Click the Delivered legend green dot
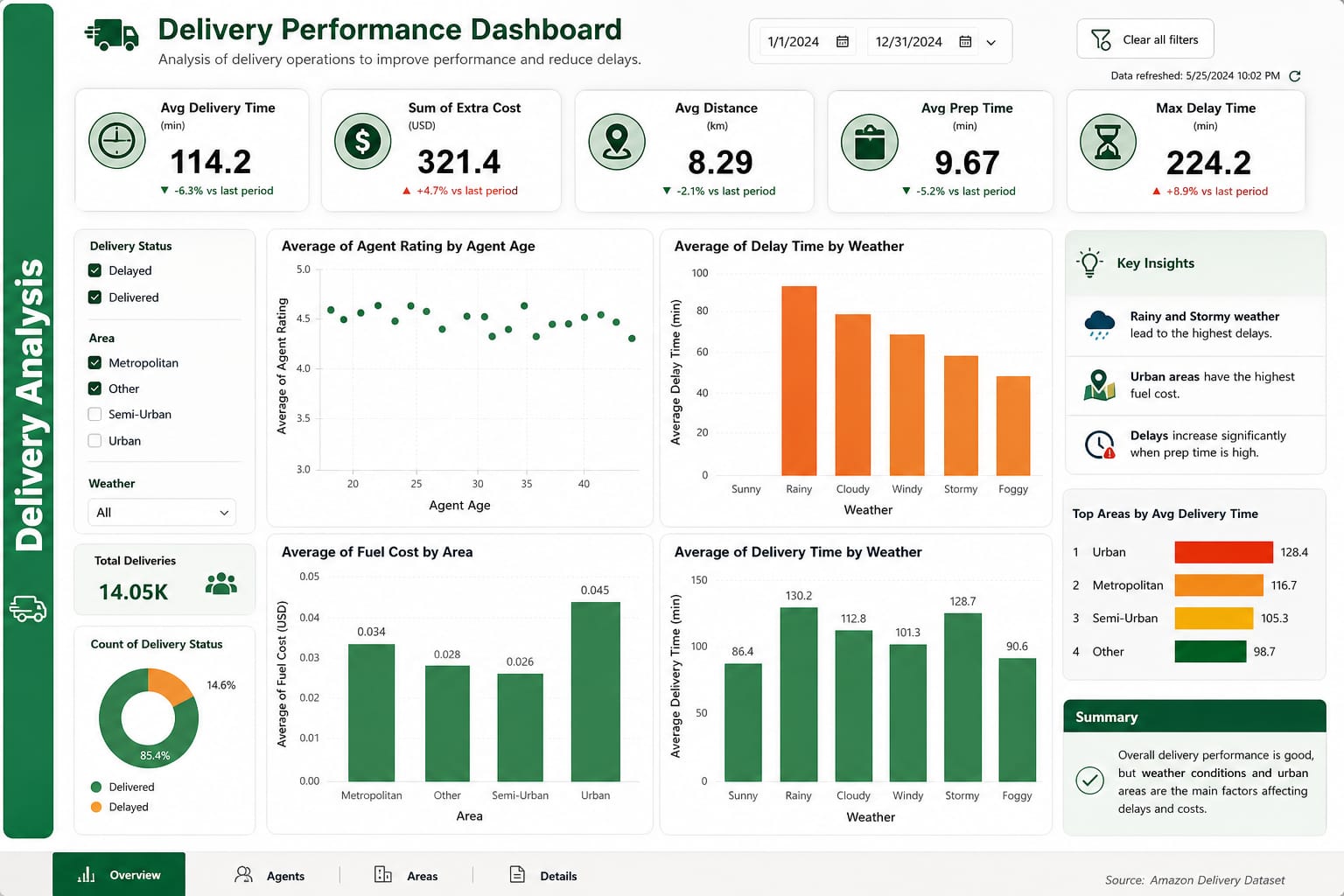 click(96, 787)
